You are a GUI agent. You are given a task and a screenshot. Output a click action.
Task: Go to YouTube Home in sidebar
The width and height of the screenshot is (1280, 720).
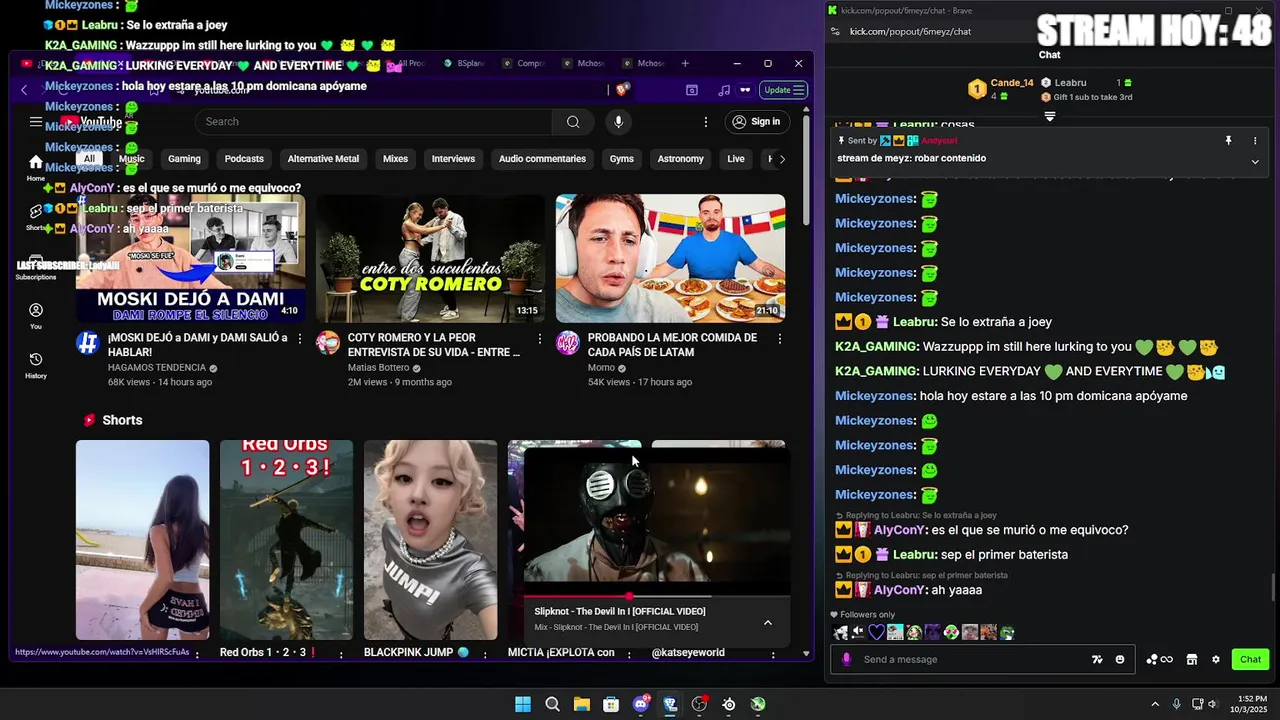click(x=36, y=167)
